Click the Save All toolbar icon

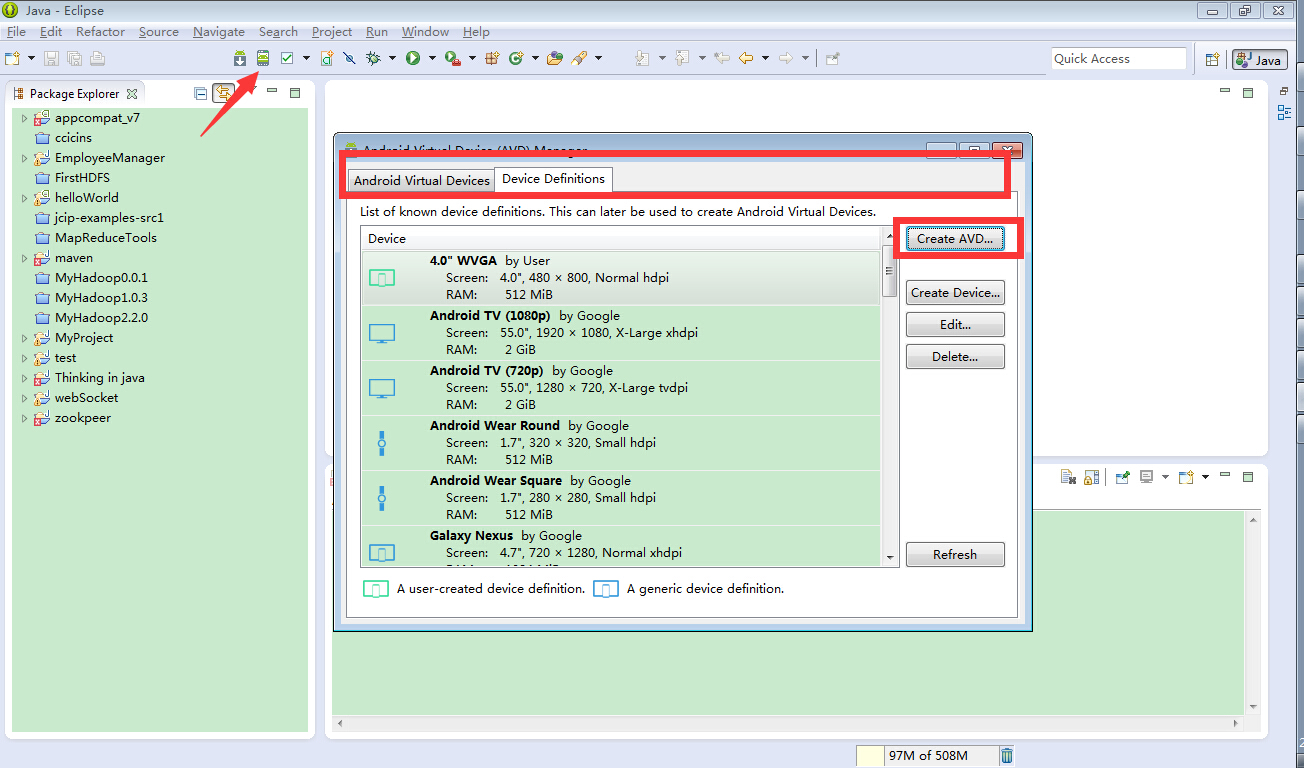point(74,58)
